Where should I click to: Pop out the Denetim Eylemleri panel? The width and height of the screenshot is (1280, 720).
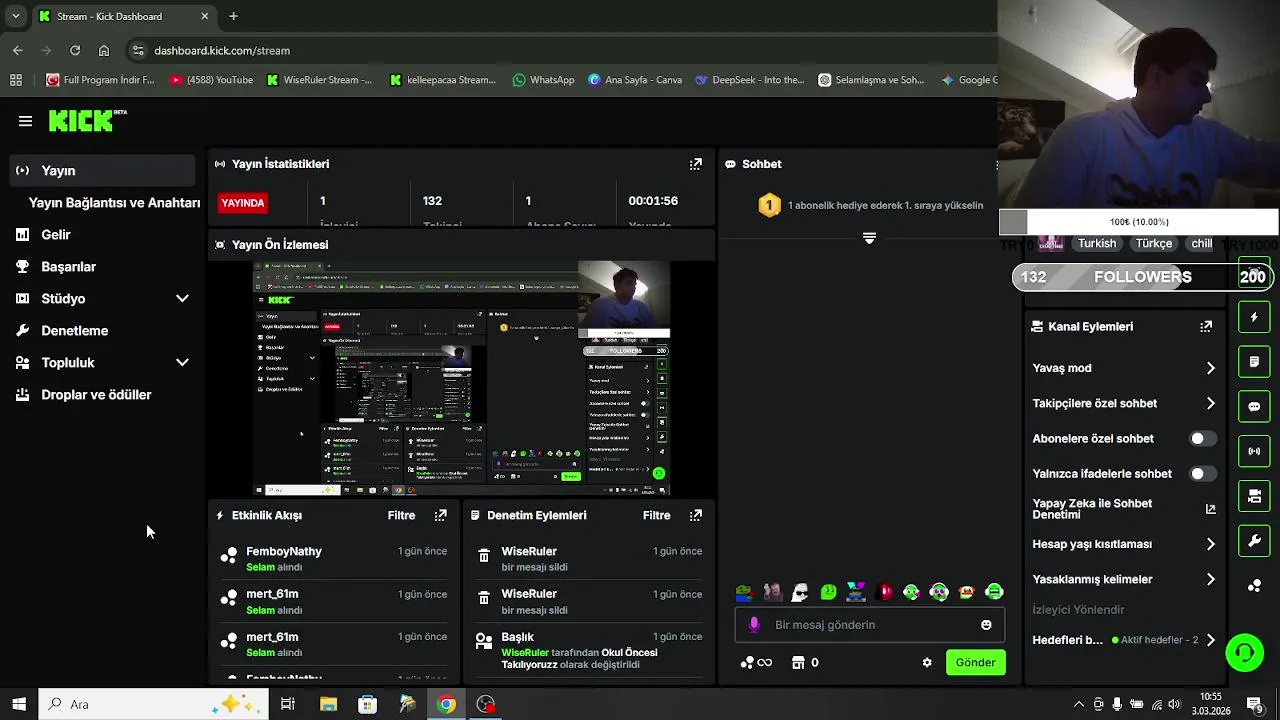pos(696,515)
